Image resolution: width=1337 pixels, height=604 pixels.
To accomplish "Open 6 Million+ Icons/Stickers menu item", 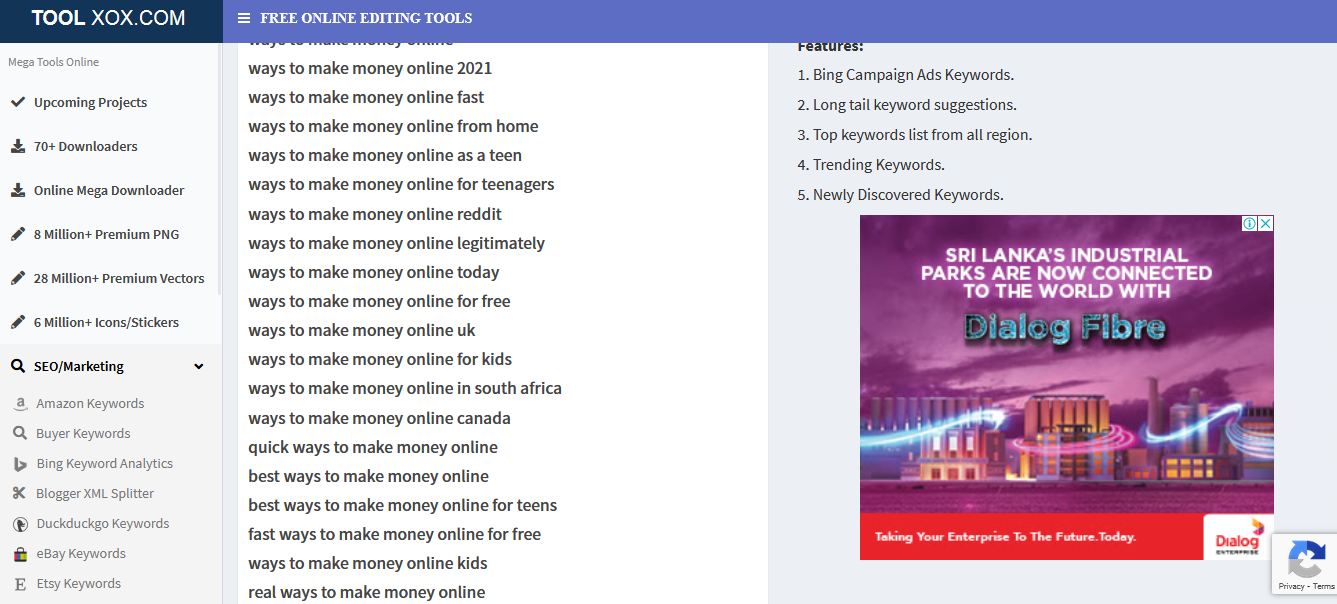I will coord(107,322).
